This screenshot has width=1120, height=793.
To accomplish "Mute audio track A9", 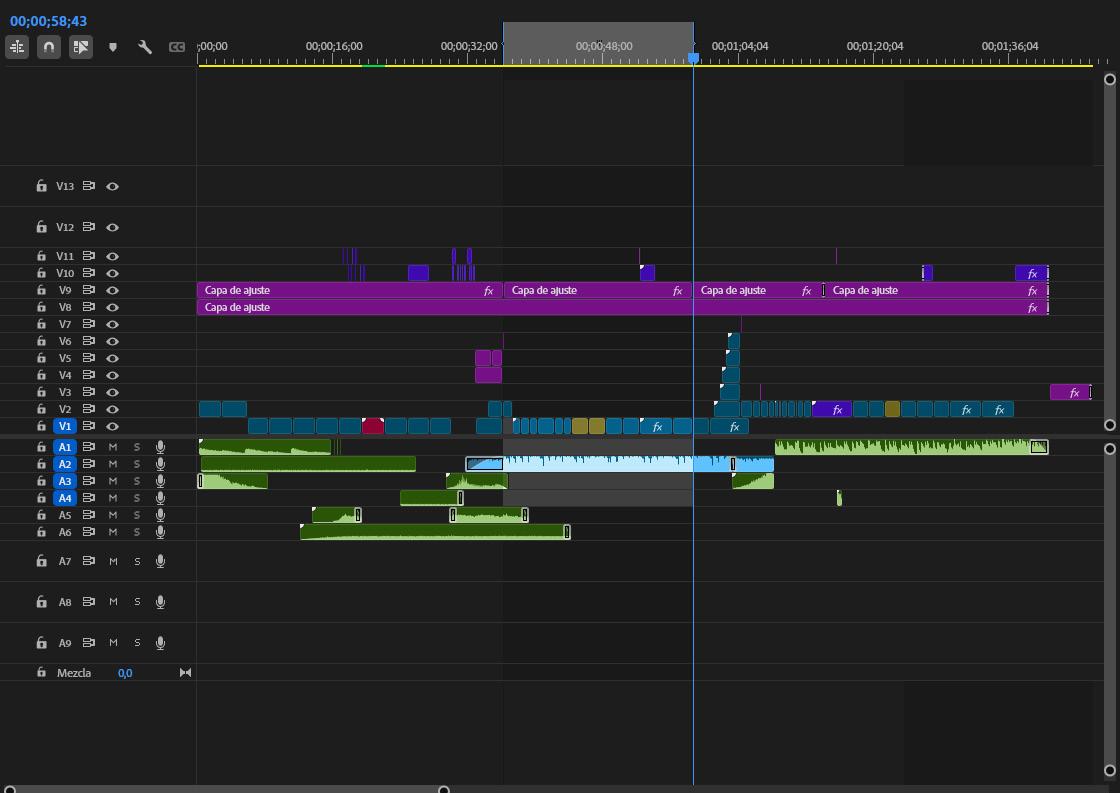I will [113, 643].
